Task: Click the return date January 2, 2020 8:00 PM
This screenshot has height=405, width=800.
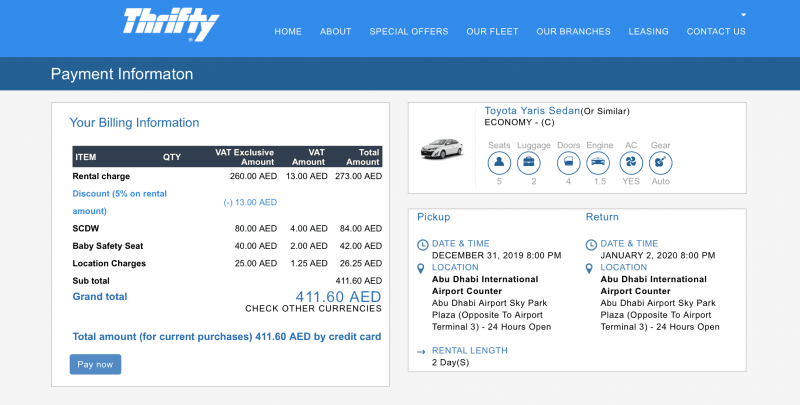Action: tap(658, 256)
